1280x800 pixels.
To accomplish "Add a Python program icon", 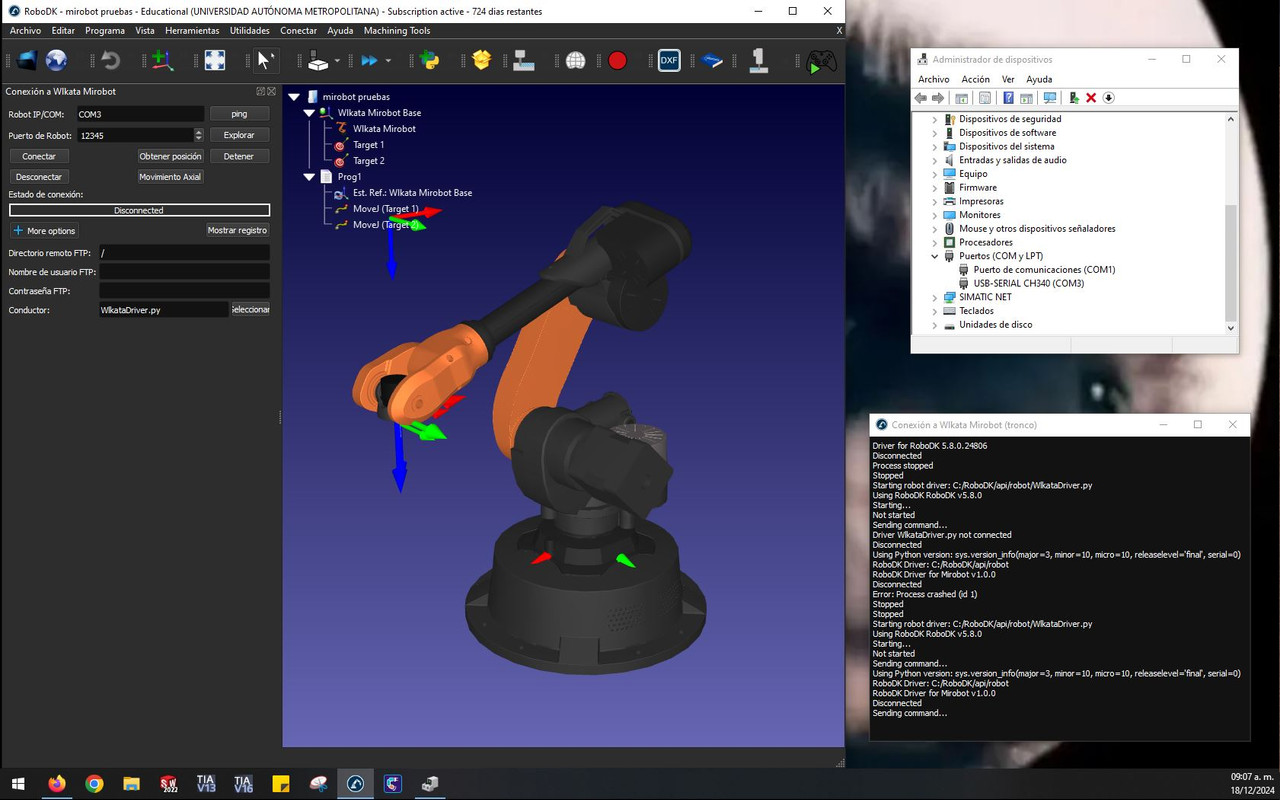I will 430,61.
